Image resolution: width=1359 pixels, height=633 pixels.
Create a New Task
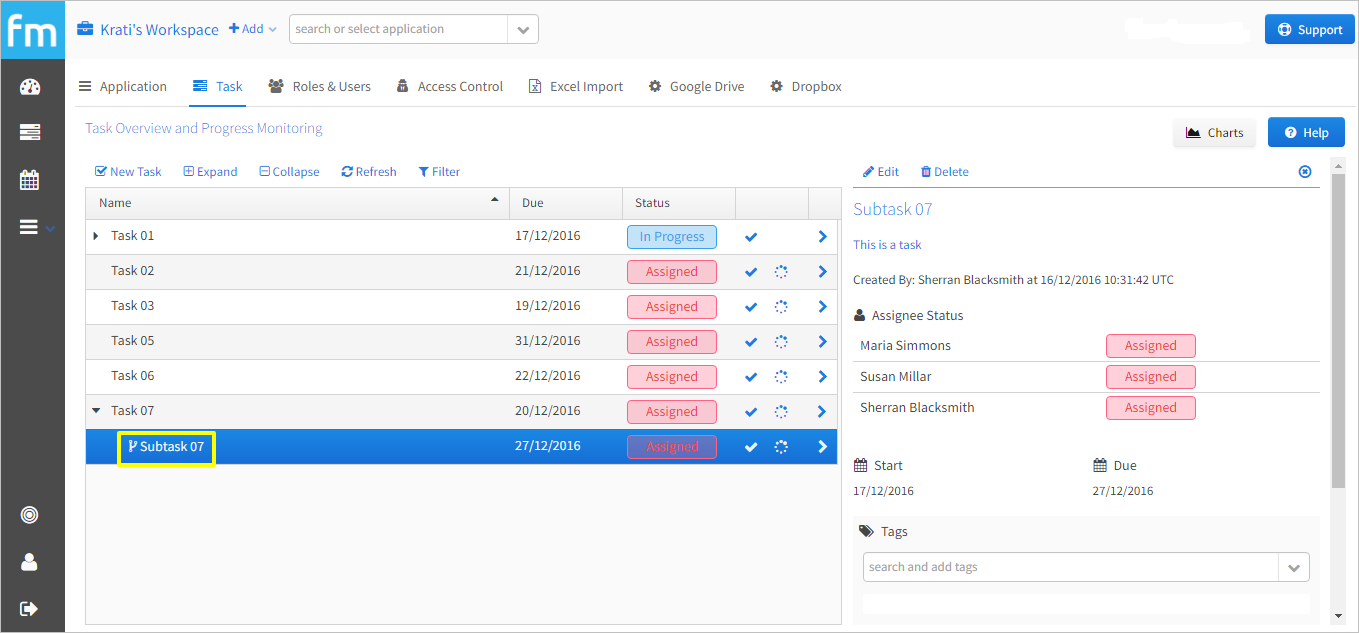(128, 171)
